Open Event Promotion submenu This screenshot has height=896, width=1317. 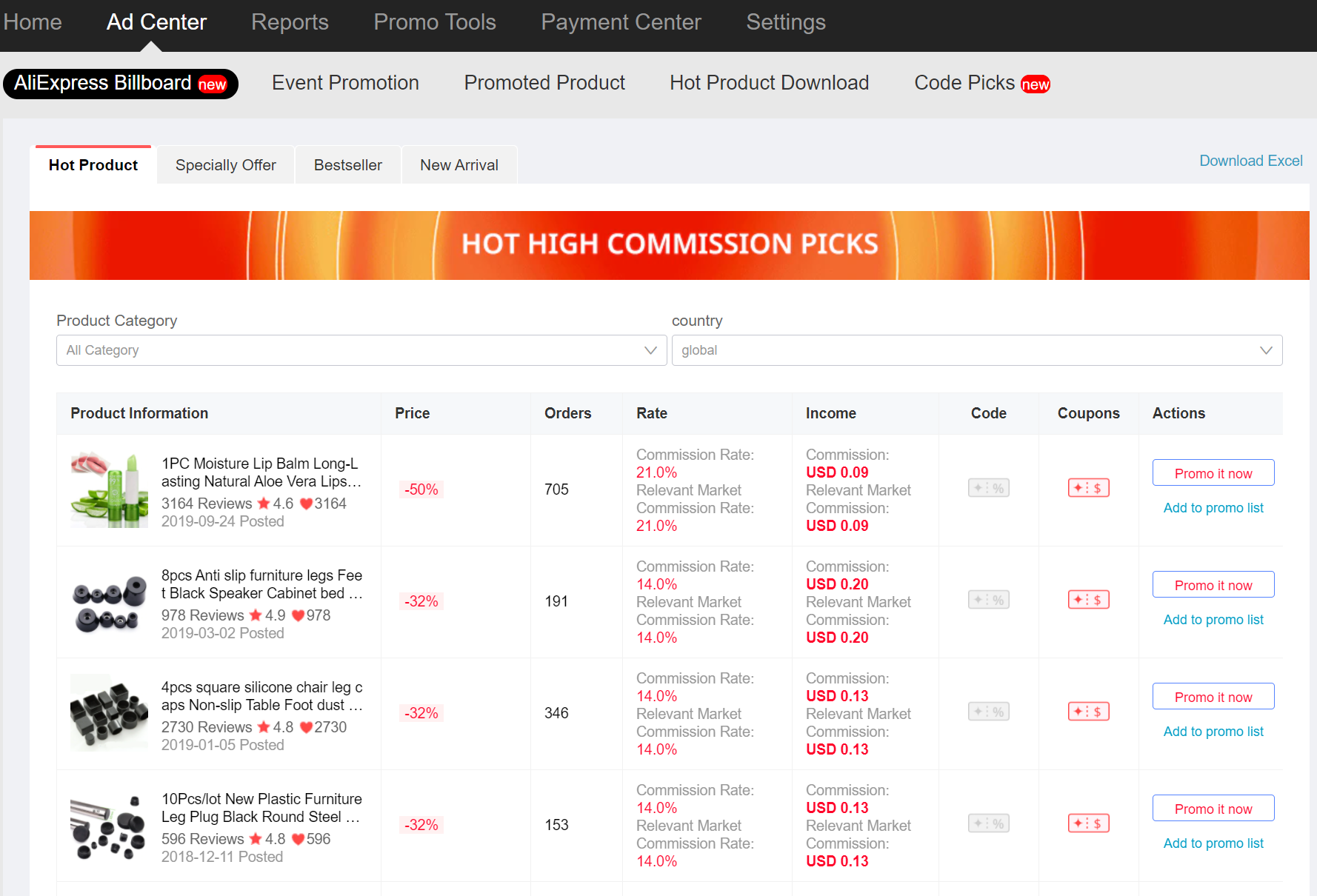point(345,83)
